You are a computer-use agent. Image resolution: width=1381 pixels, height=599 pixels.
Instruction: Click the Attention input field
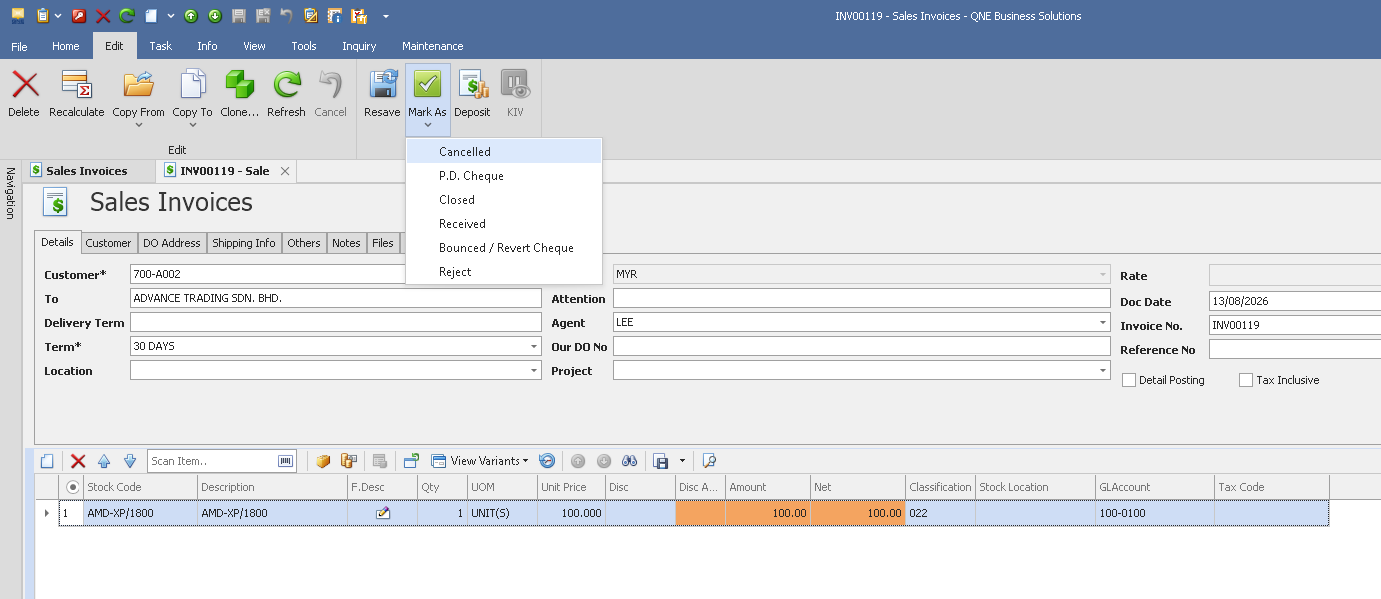tap(862, 299)
